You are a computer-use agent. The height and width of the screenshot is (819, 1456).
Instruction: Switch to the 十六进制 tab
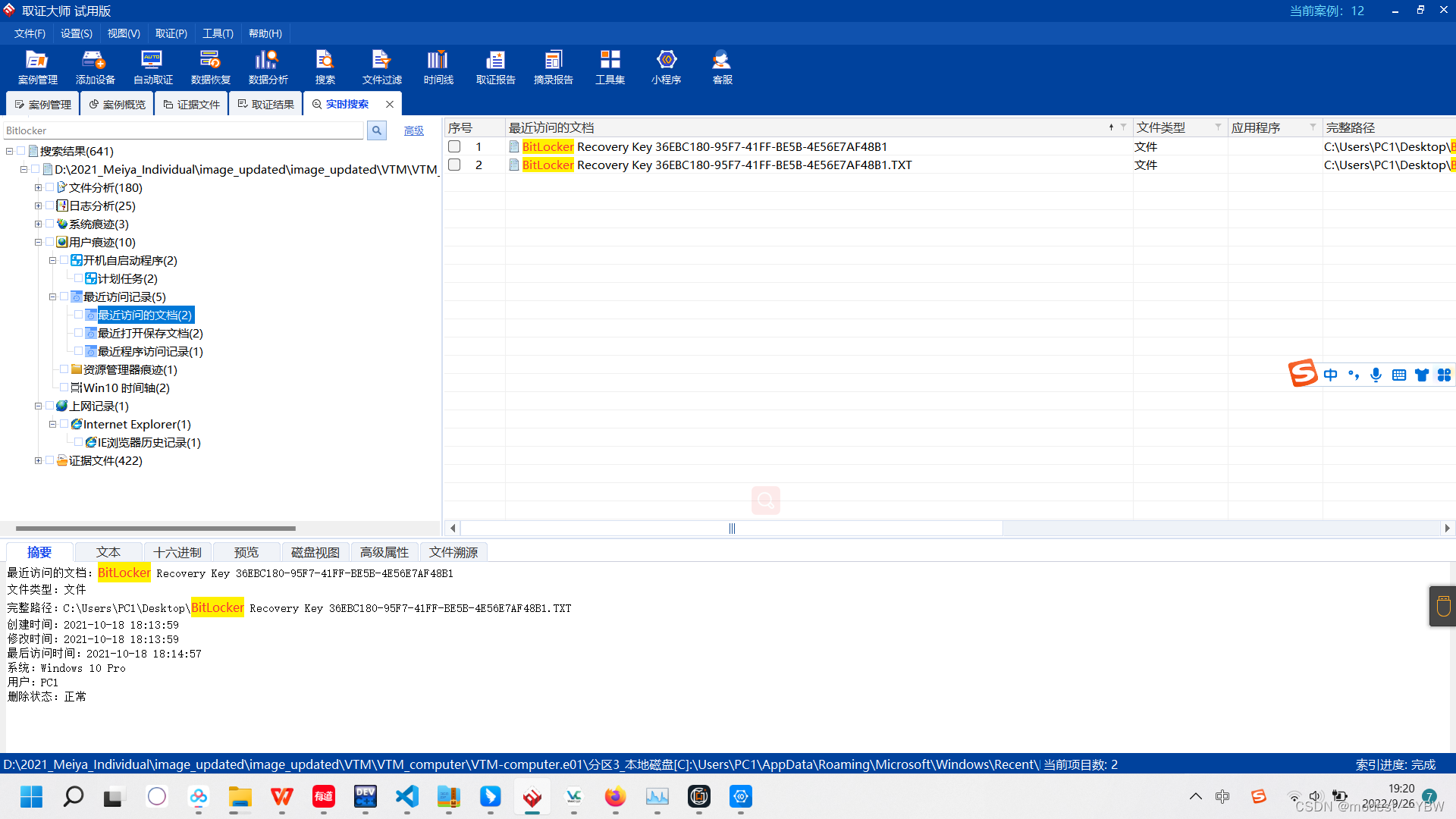click(x=177, y=552)
